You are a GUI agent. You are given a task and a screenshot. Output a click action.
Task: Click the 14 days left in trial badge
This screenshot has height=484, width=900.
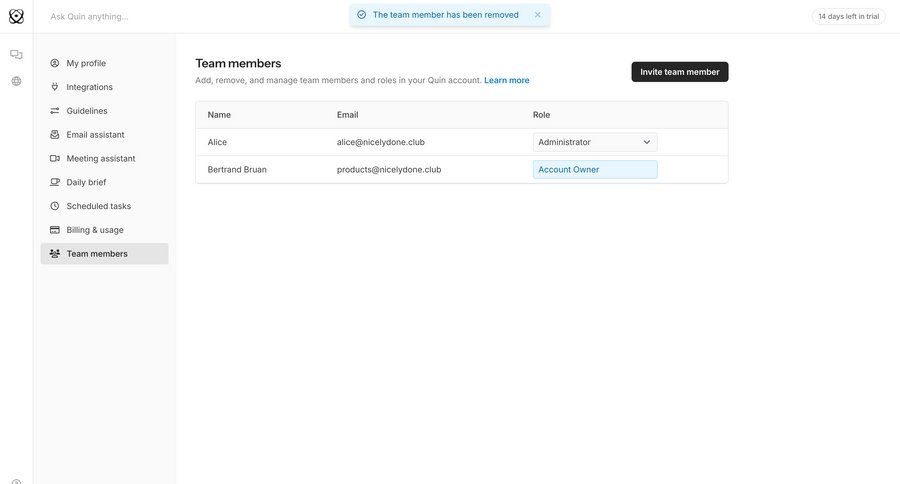click(848, 16)
